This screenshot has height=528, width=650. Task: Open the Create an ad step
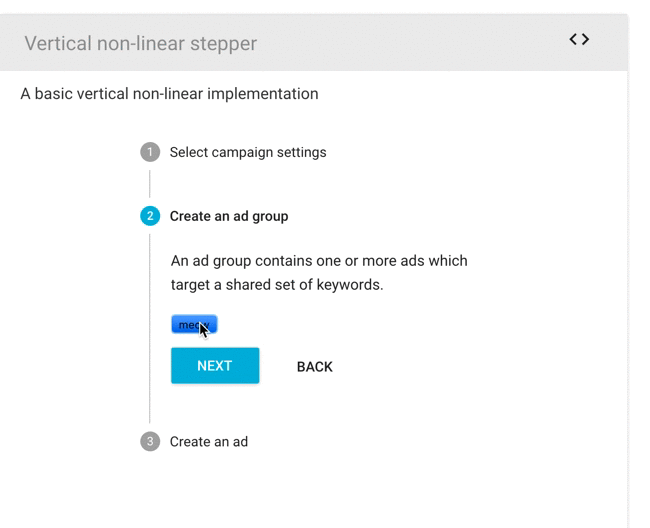click(x=209, y=442)
